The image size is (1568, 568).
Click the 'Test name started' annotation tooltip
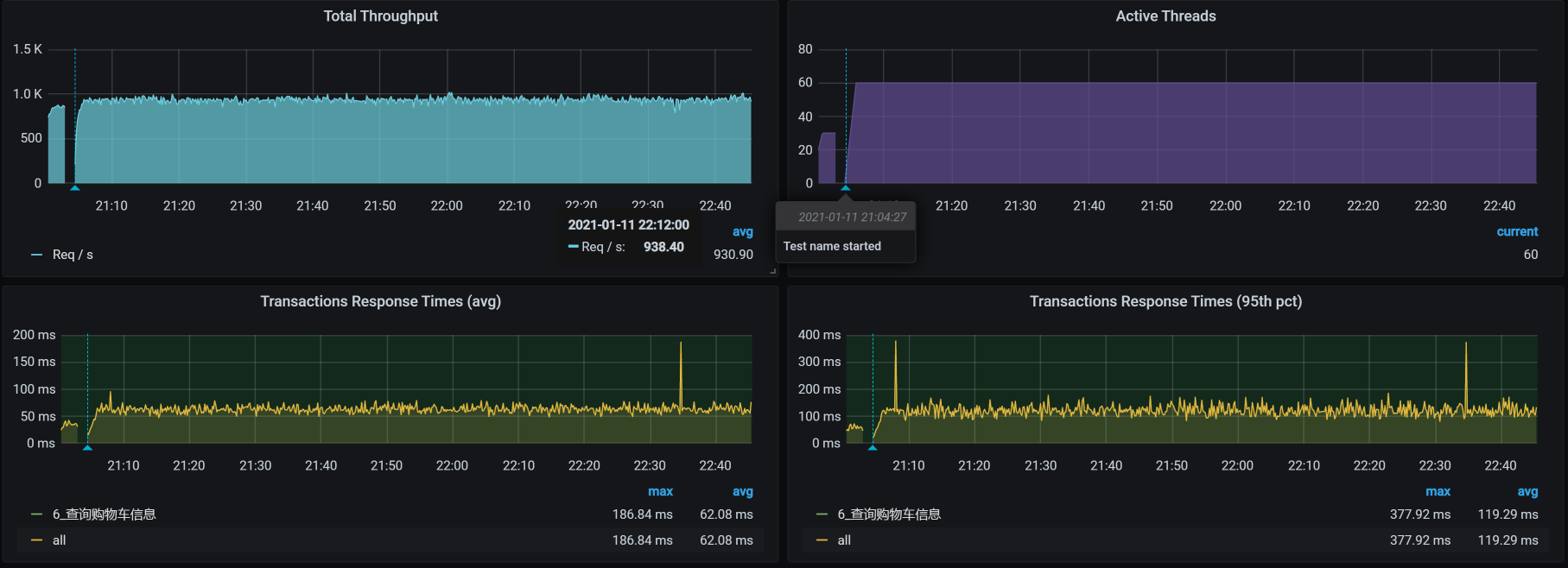[832, 246]
